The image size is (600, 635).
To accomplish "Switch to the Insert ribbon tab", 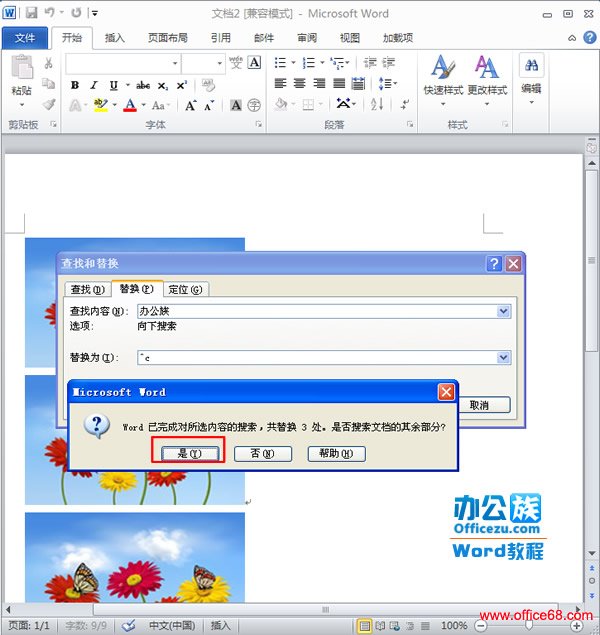I will click(x=115, y=38).
